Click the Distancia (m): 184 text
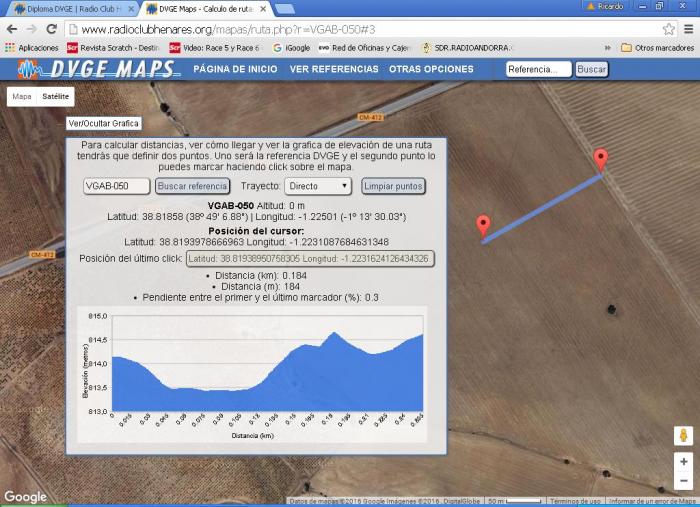Viewport: 700px width, 507px height. [x=261, y=287]
